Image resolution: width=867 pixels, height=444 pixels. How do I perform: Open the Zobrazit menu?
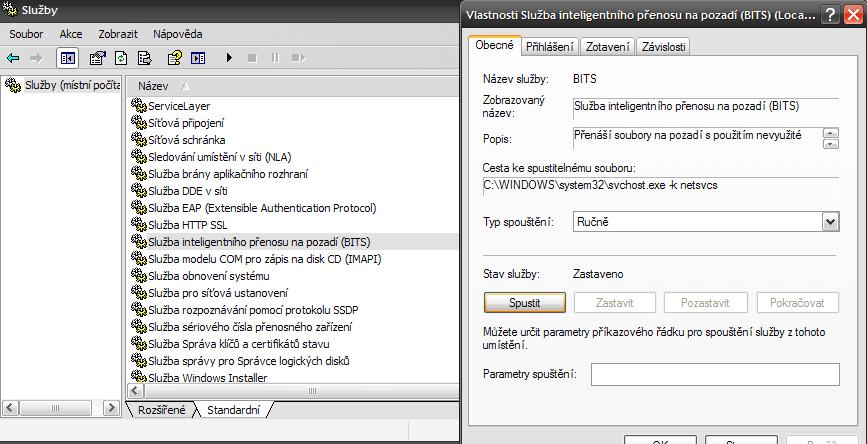118,34
